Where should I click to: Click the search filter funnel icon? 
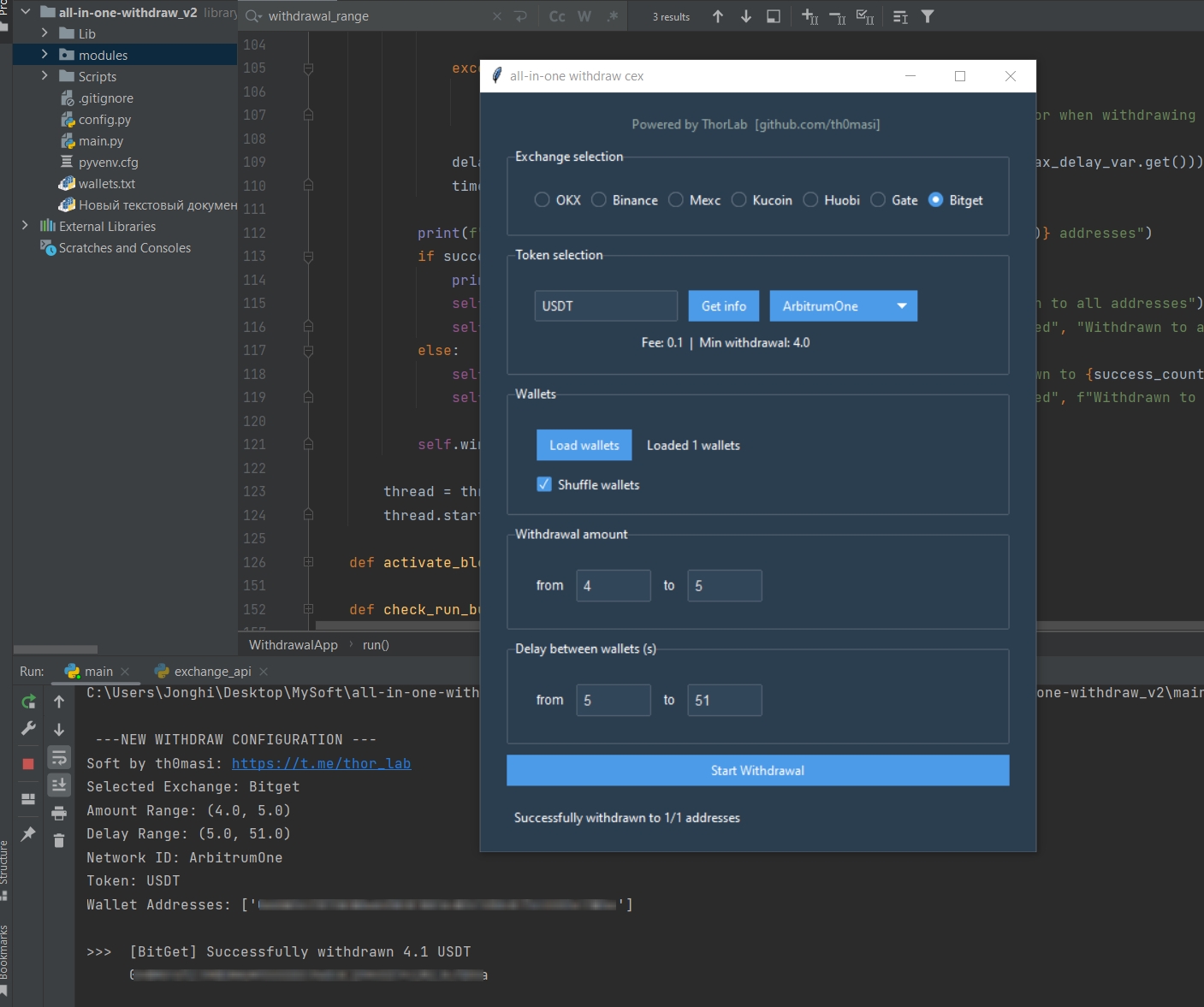point(928,16)
